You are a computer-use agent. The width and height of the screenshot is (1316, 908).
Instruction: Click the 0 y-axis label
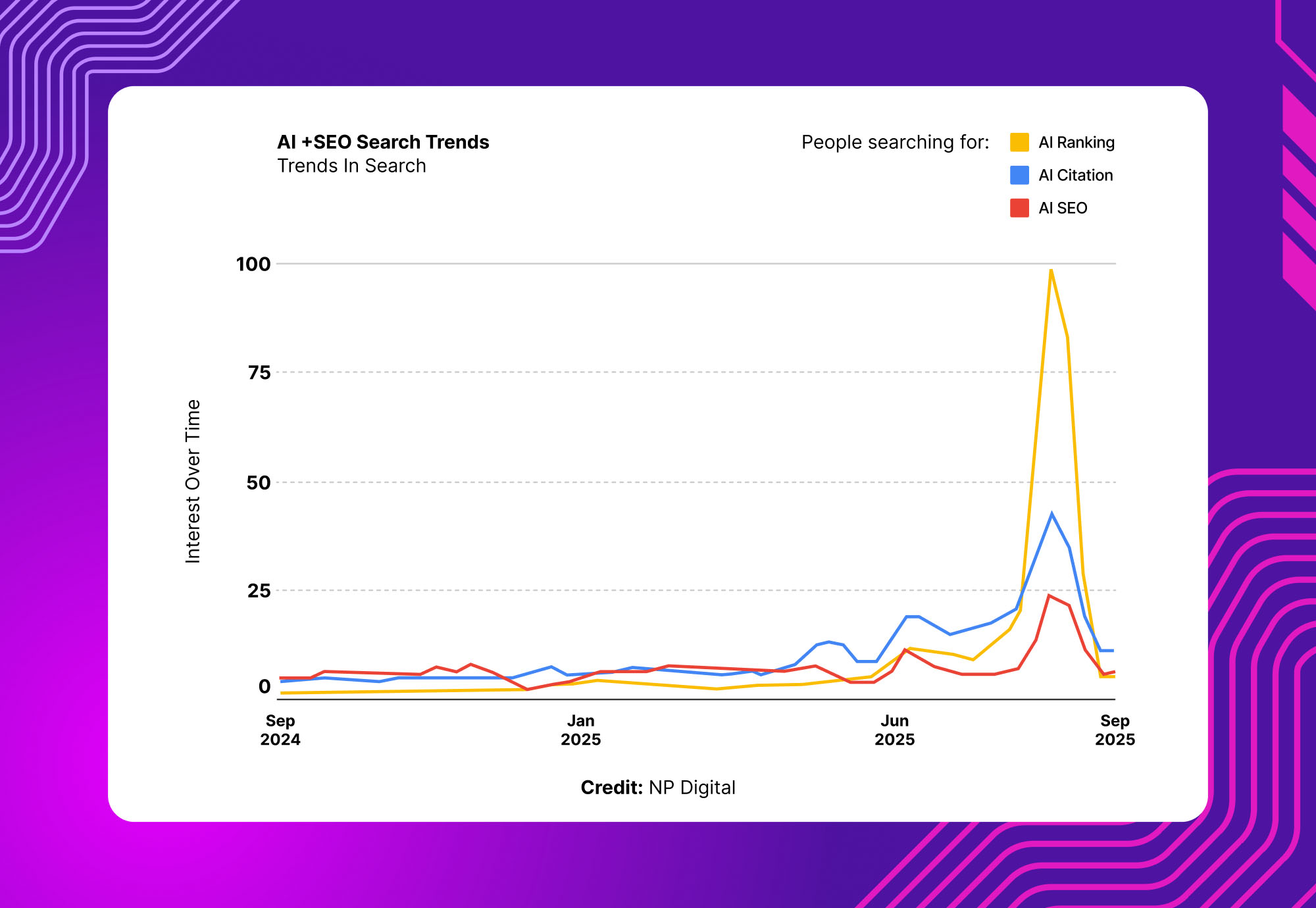tap(265, 687)
